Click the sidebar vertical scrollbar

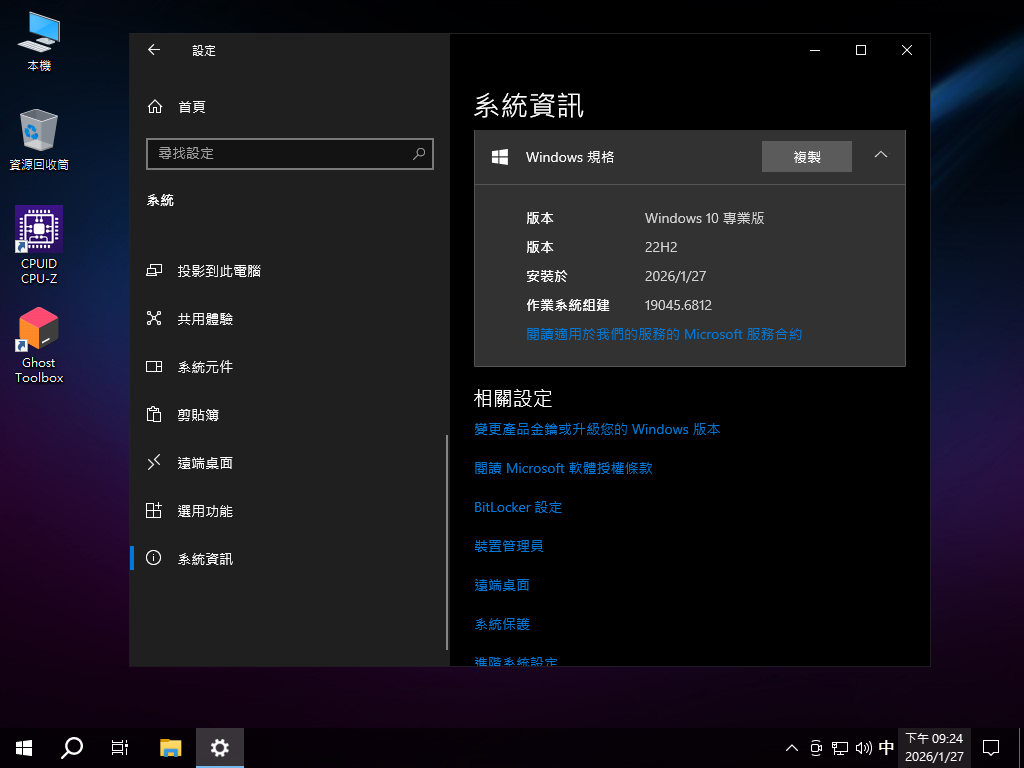447,540
